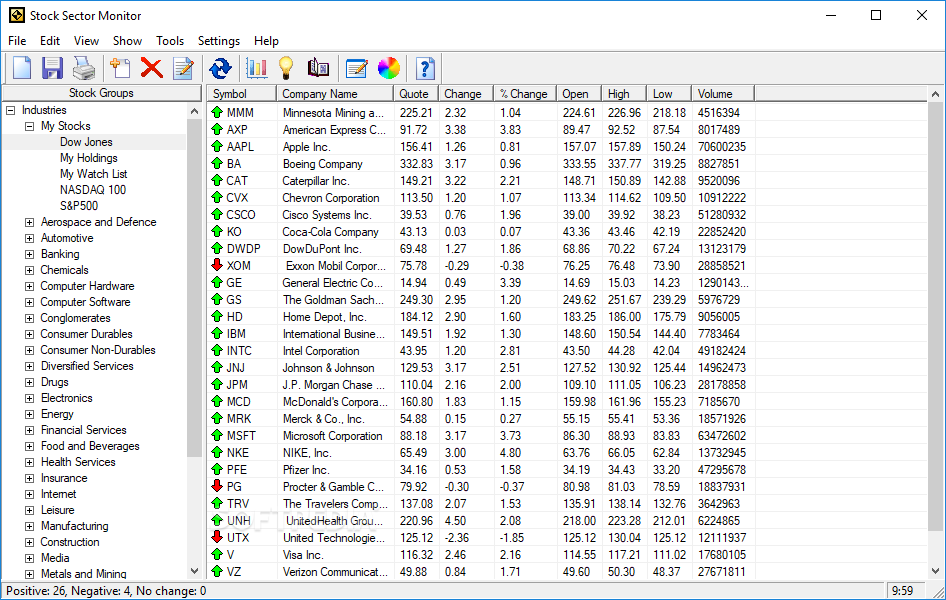Expand the Banking group
This screenshot has height=600, width=946.
[29, 254]
